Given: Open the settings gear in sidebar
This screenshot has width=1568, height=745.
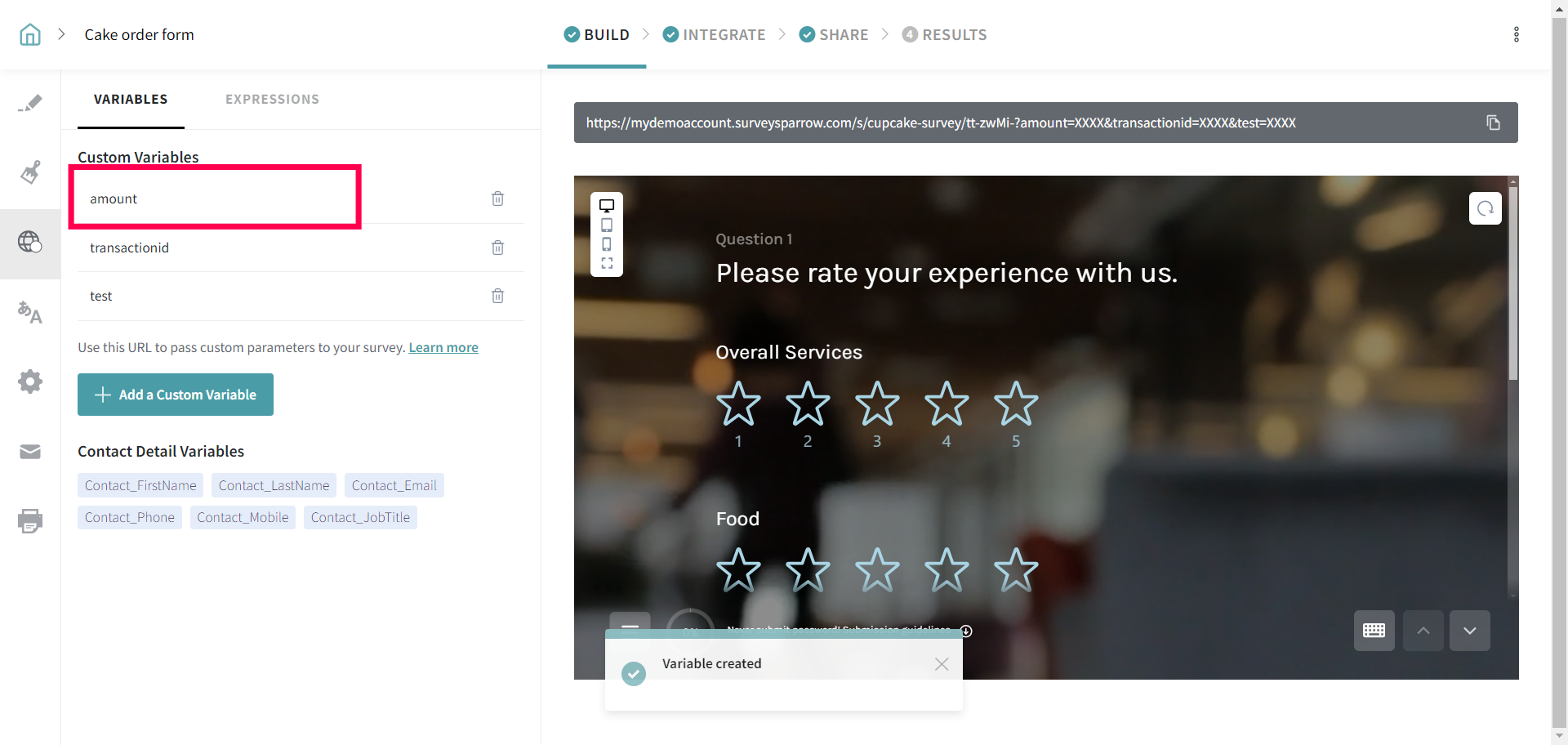Looking at the screenshot, I should tap(30, 381).
